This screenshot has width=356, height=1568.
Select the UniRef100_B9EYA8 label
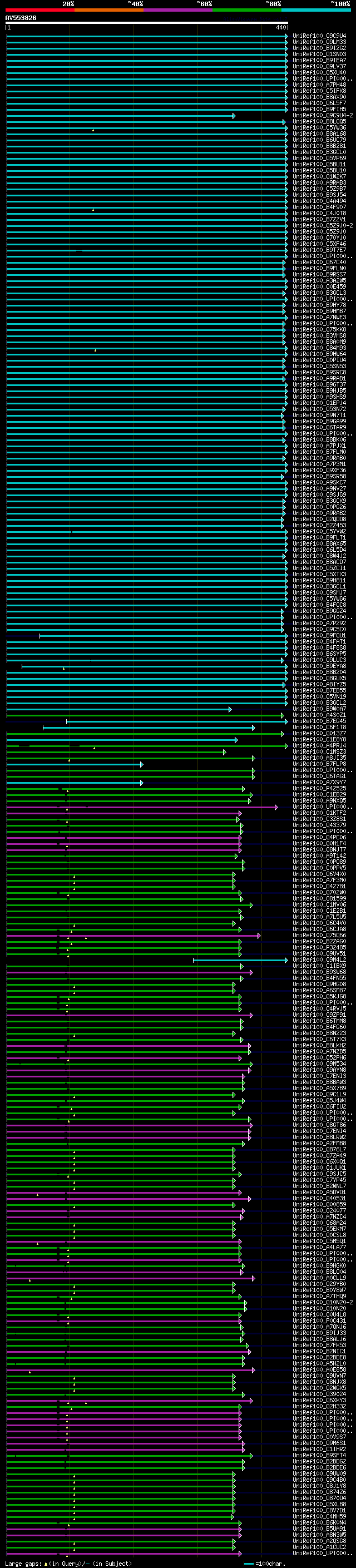(319, 666)
